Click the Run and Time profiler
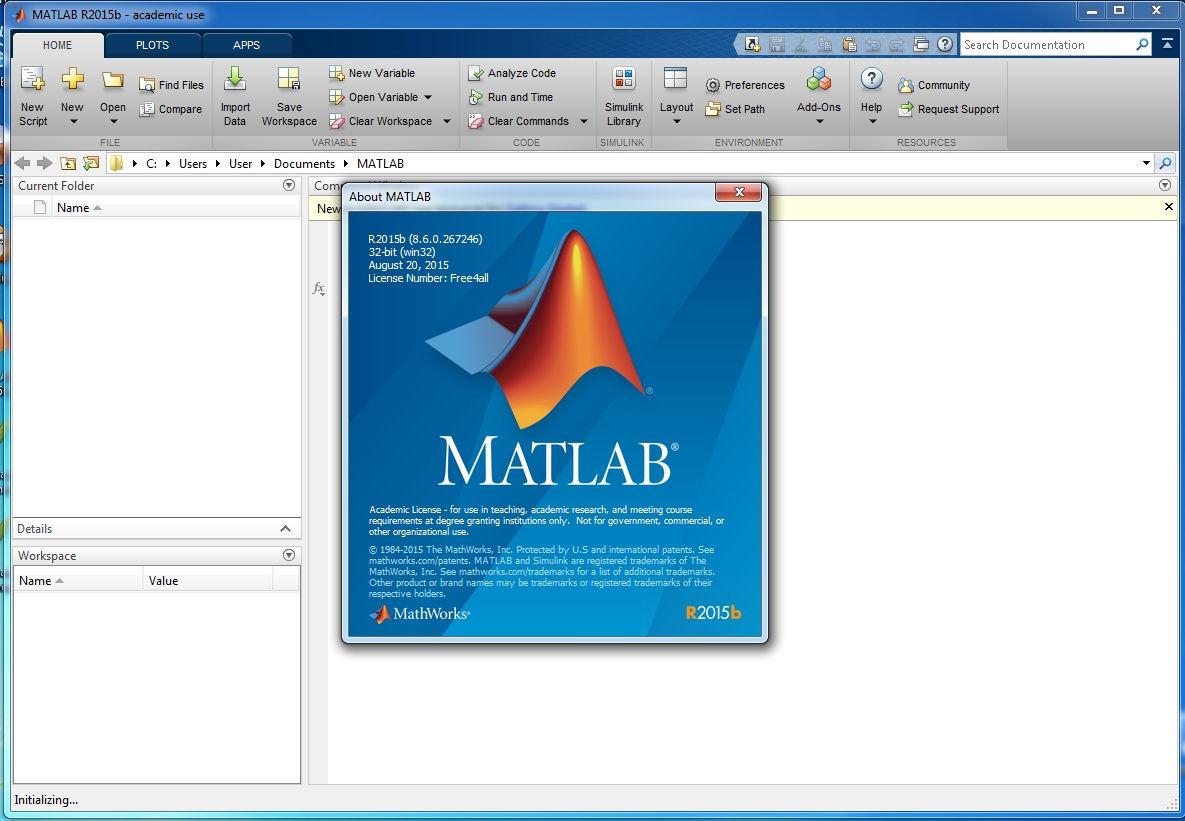1185x821 pixels. (510, 97)
